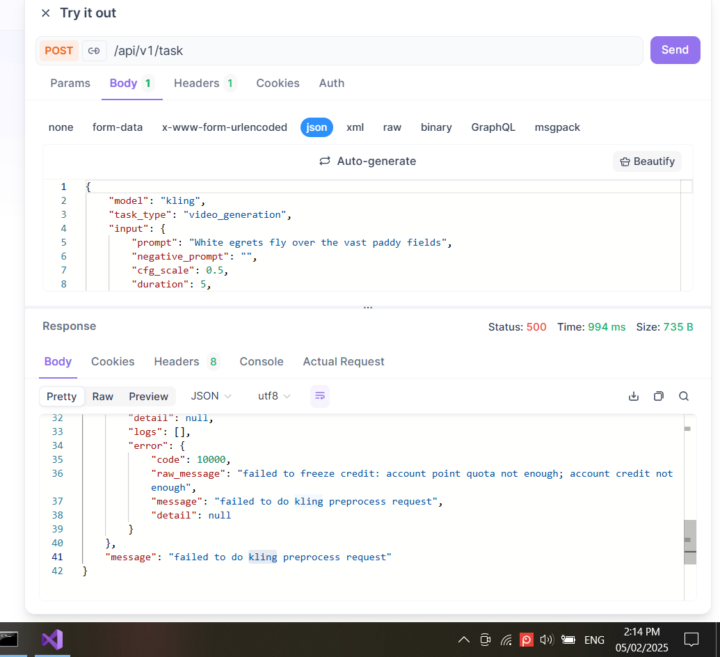Open the ENG language selector
720x657 pixels.
[x=594, y=640]
